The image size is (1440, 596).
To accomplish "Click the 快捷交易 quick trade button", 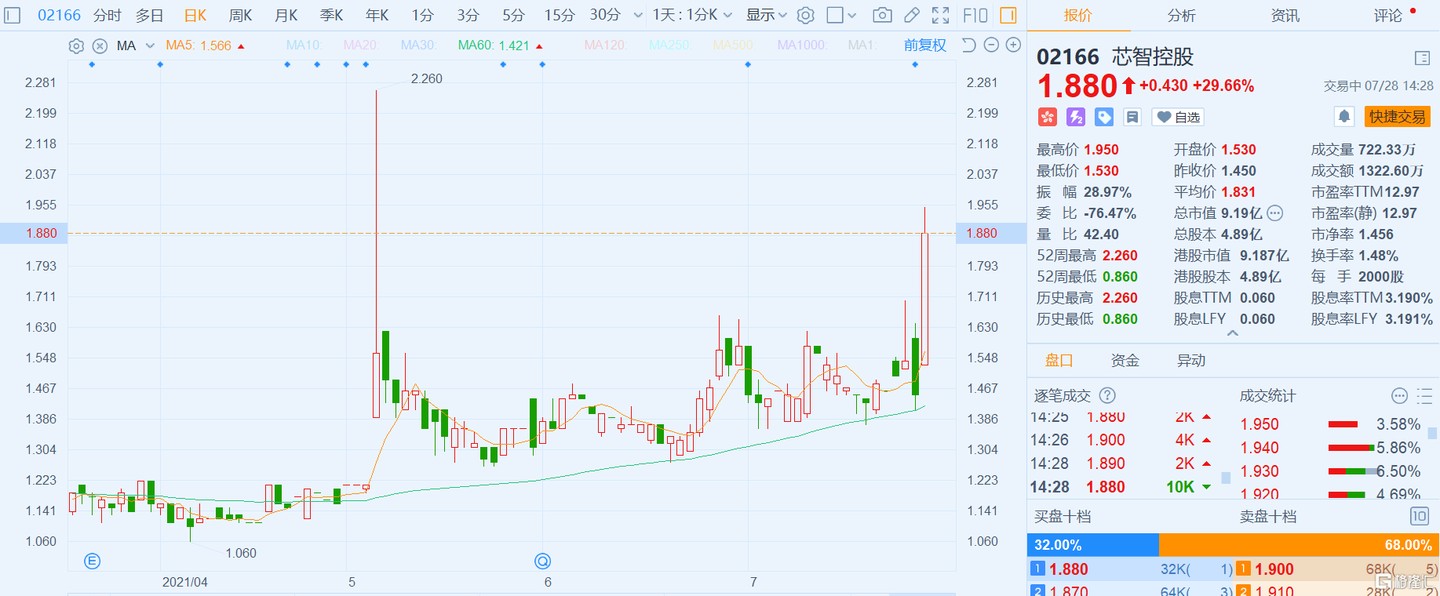I will click(x=1397, y=117).
